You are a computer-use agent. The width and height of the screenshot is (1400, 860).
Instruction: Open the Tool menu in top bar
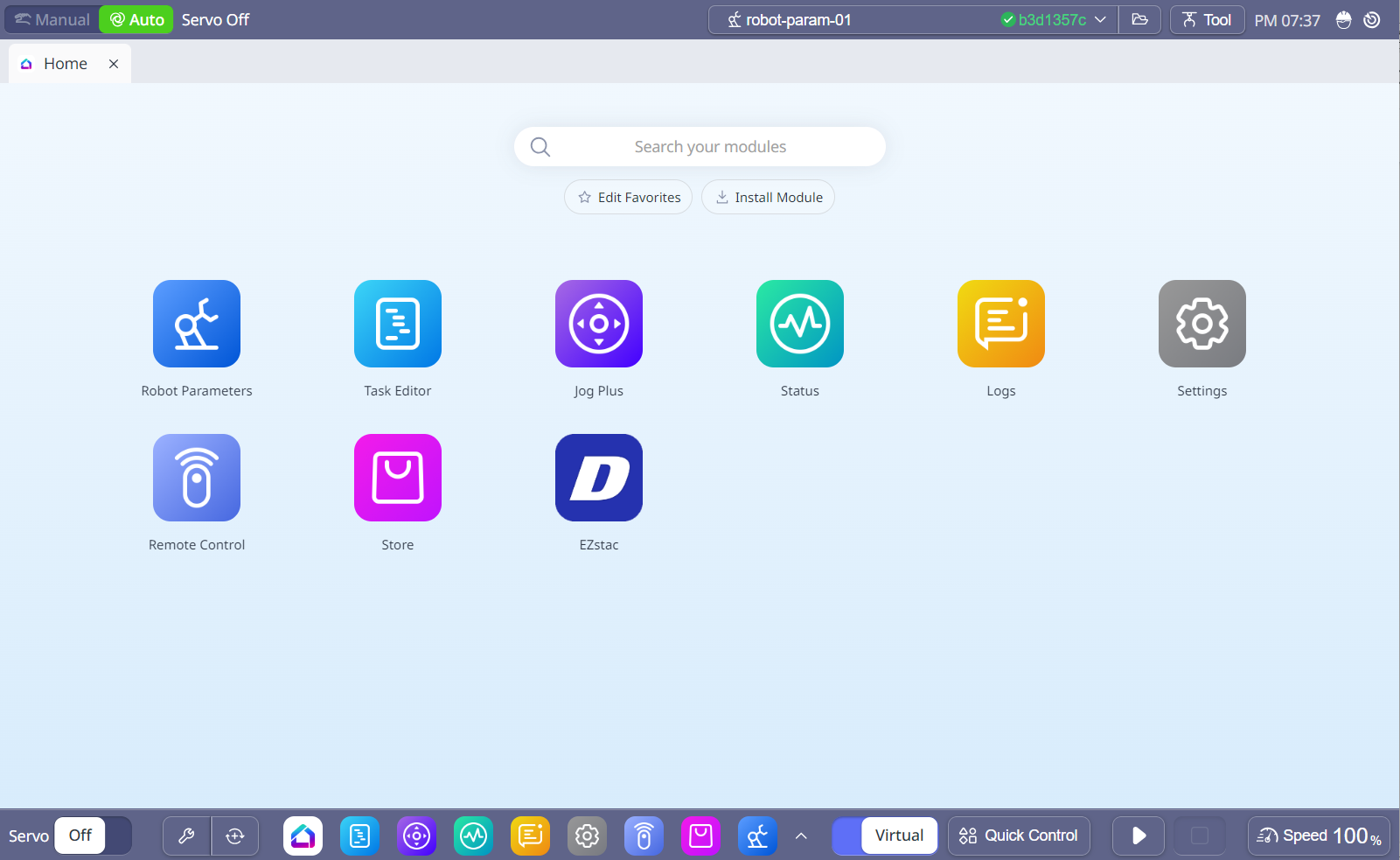point(1207,19)
